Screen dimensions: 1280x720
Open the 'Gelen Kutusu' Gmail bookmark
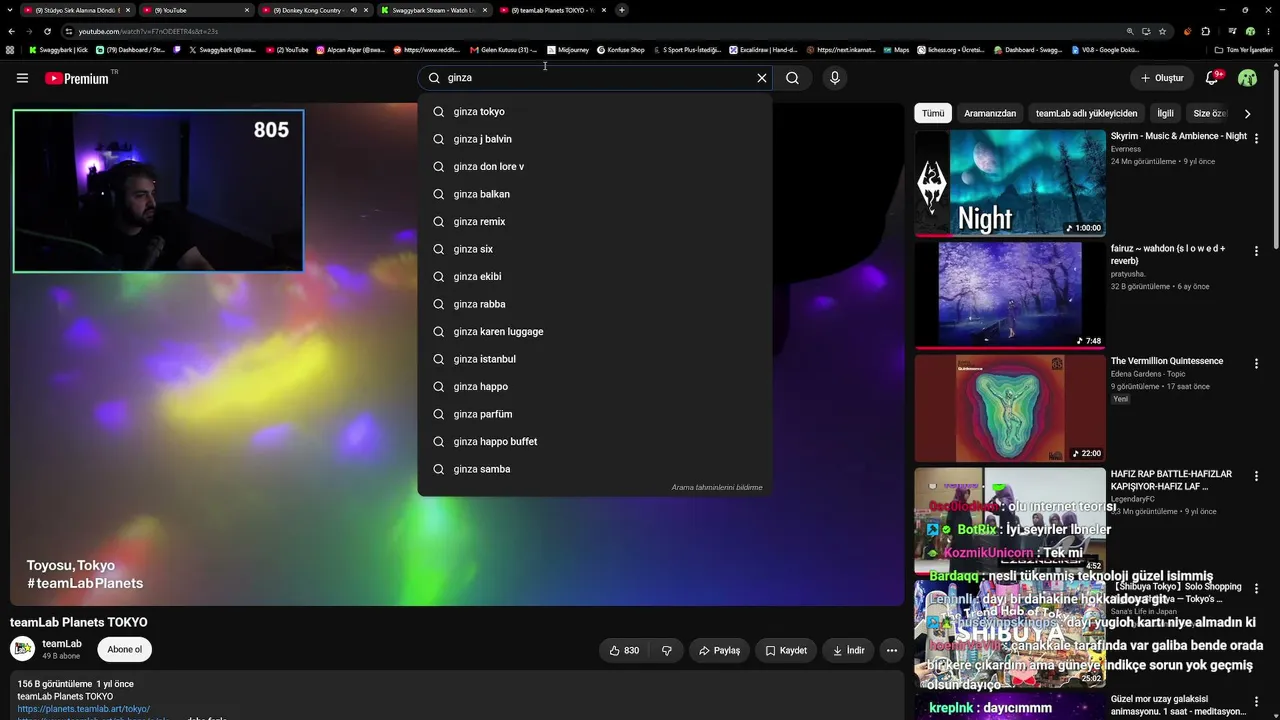point(503,50)
